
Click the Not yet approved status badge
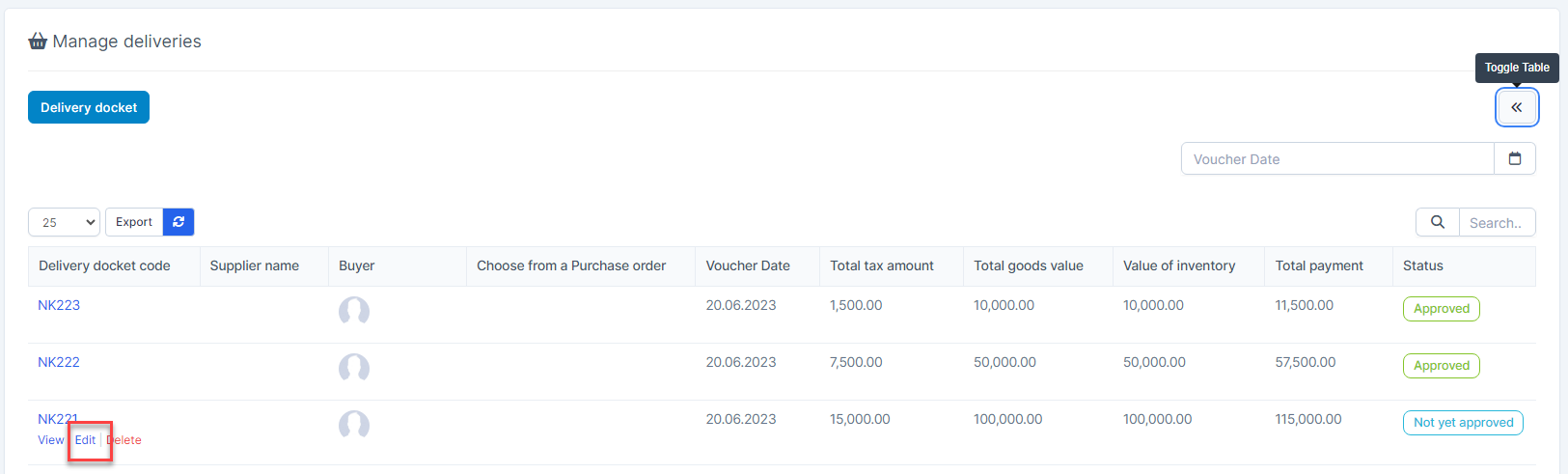click(x=1463, y=423)
